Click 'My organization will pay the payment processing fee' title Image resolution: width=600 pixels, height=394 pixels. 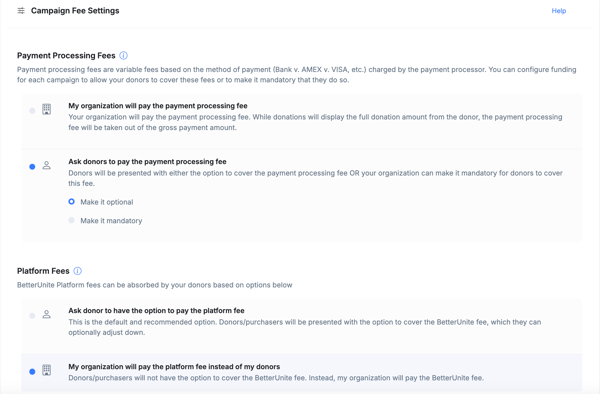(158, 106)
